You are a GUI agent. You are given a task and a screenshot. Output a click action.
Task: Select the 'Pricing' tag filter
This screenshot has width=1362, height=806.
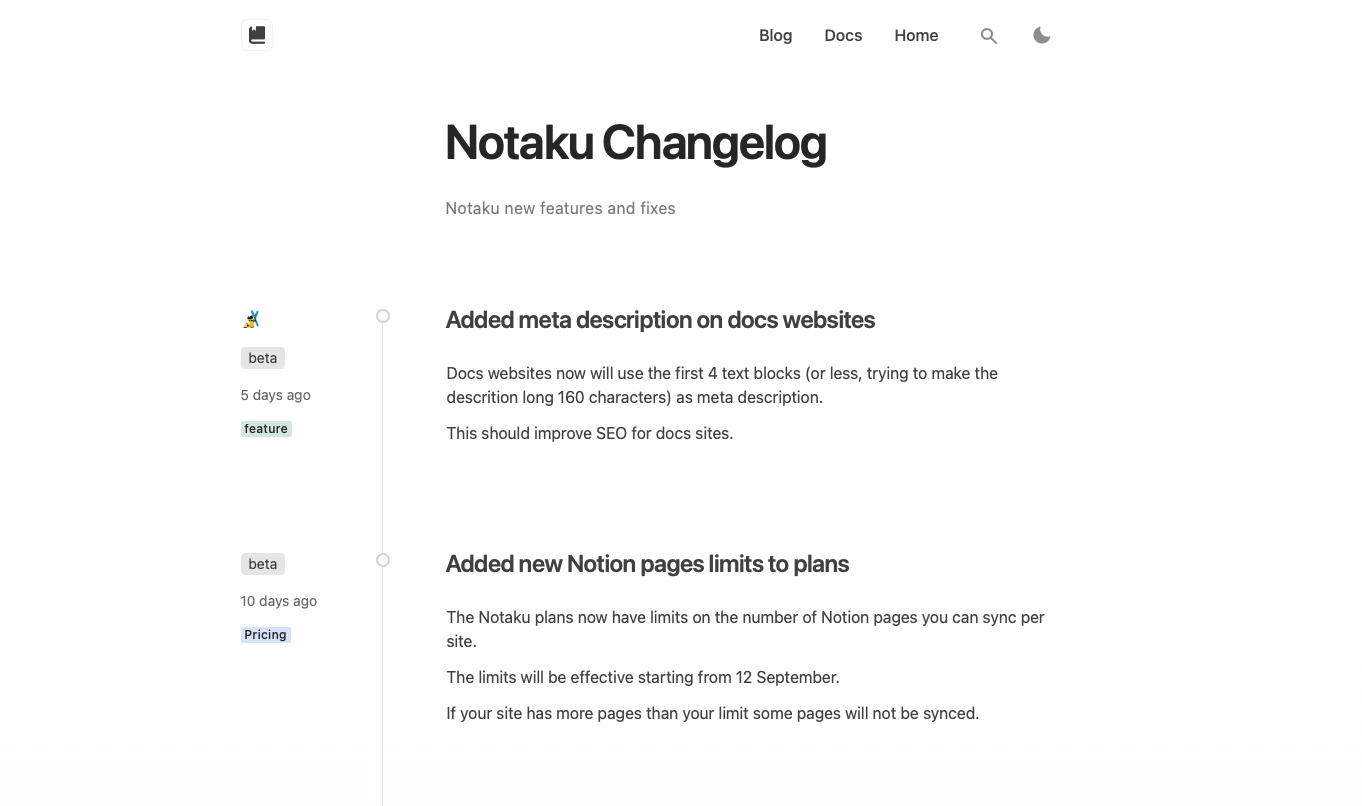pos(265,634)
